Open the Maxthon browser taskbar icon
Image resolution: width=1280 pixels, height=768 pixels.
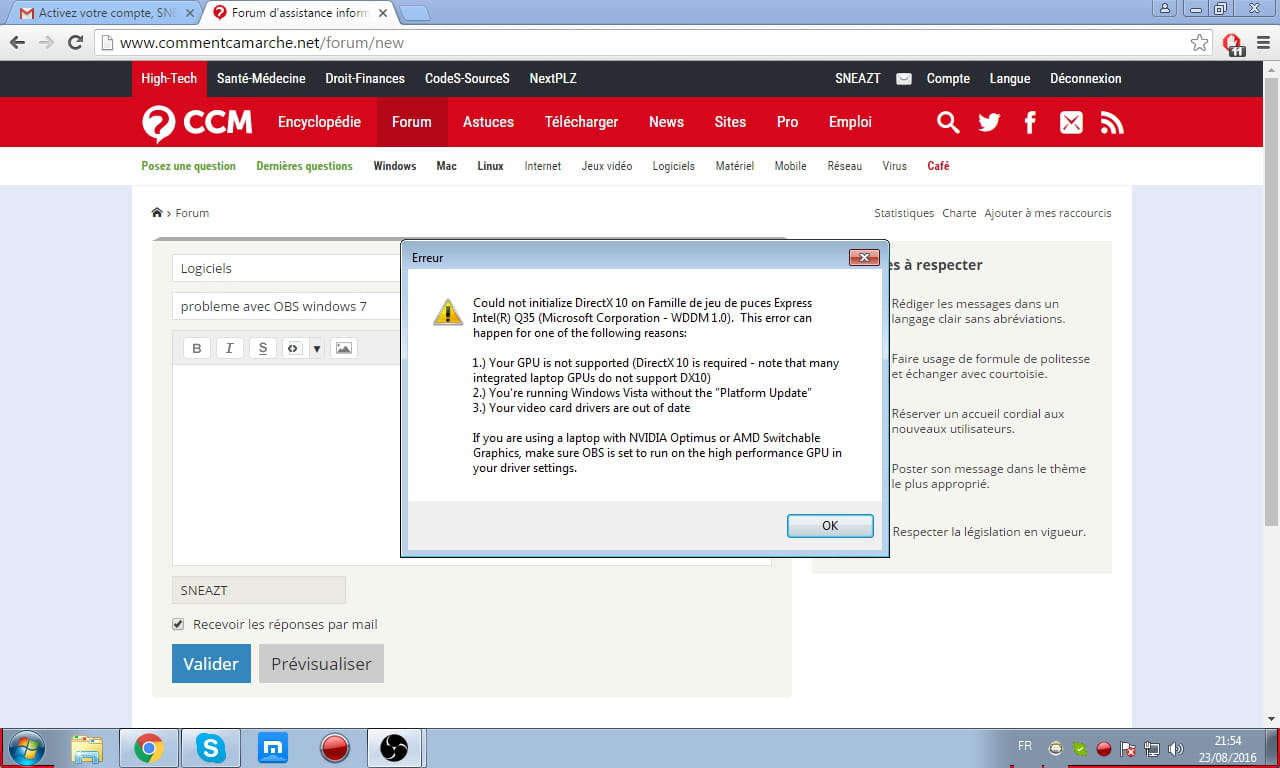[x=272, y=748]
